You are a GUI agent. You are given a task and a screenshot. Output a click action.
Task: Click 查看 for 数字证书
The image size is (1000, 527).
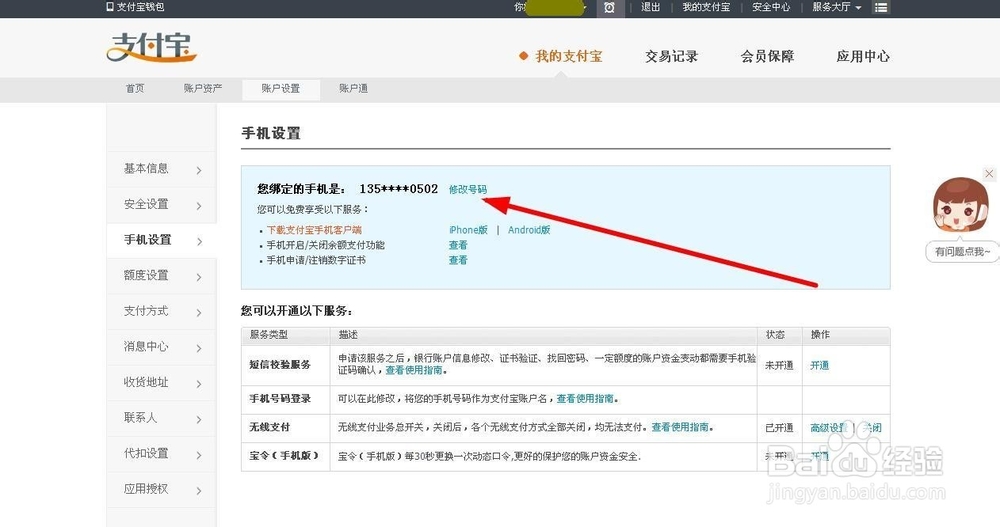[x=458, y=260]
